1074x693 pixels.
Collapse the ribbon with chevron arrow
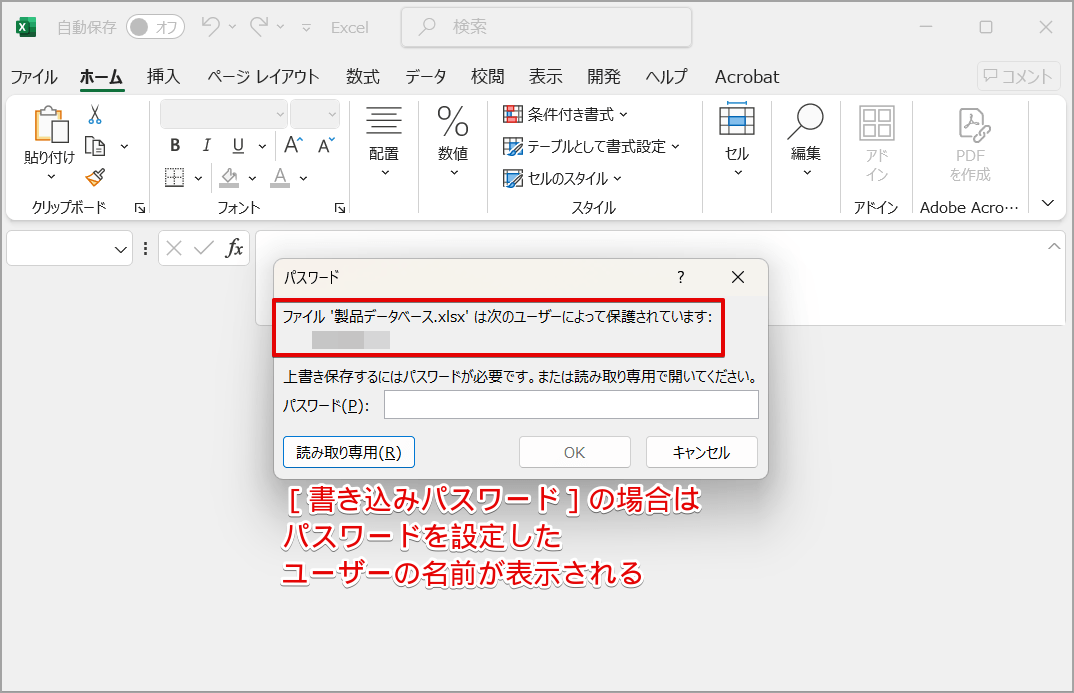pyautogui.click(x=1047, y=203)
